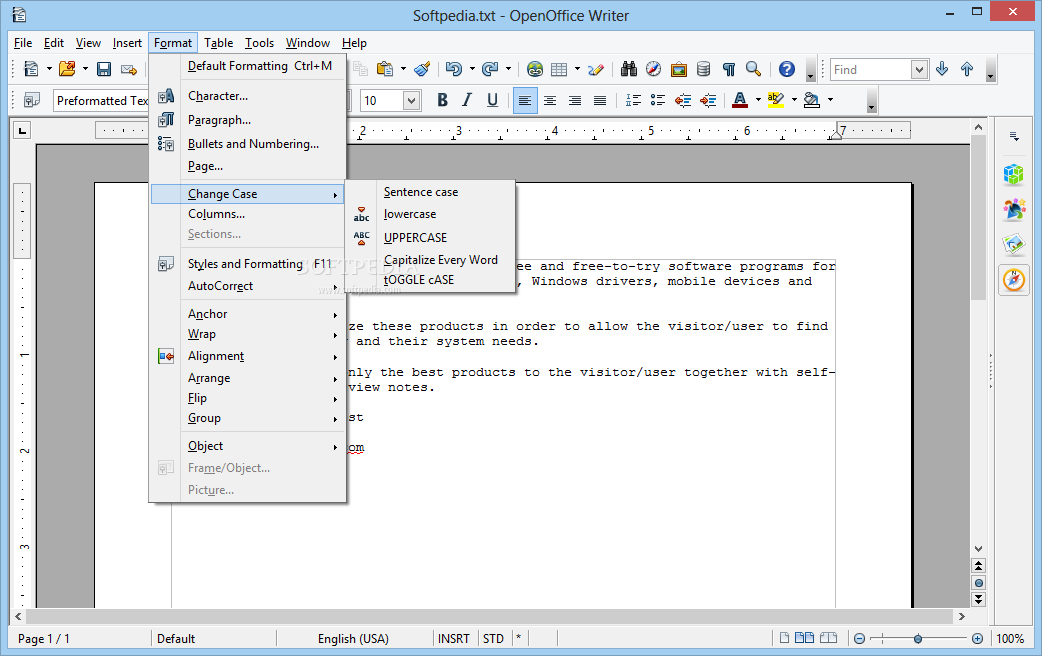The image size is (1042, 656).
Task: Click the Data Sources cylinder icon
Action: click(x=704, y=69)
